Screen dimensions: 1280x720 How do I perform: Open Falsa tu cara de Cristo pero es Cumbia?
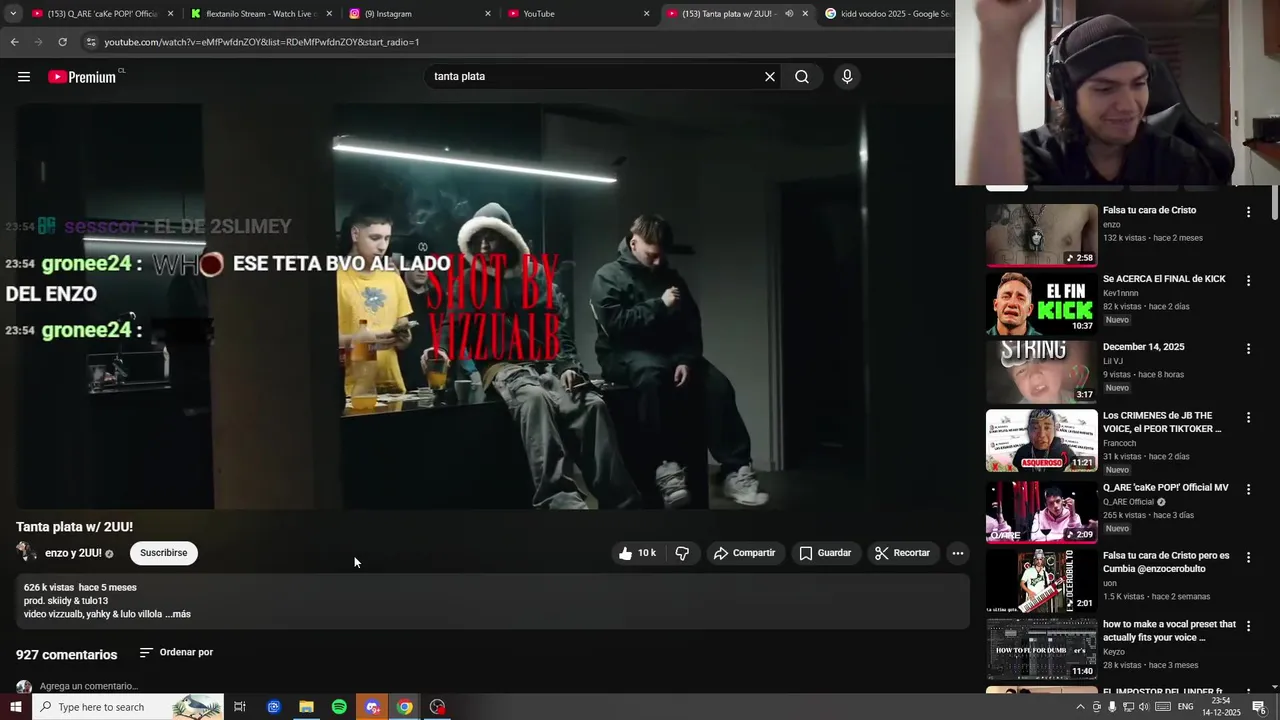pyautogui.click(x=1166, y=562)
